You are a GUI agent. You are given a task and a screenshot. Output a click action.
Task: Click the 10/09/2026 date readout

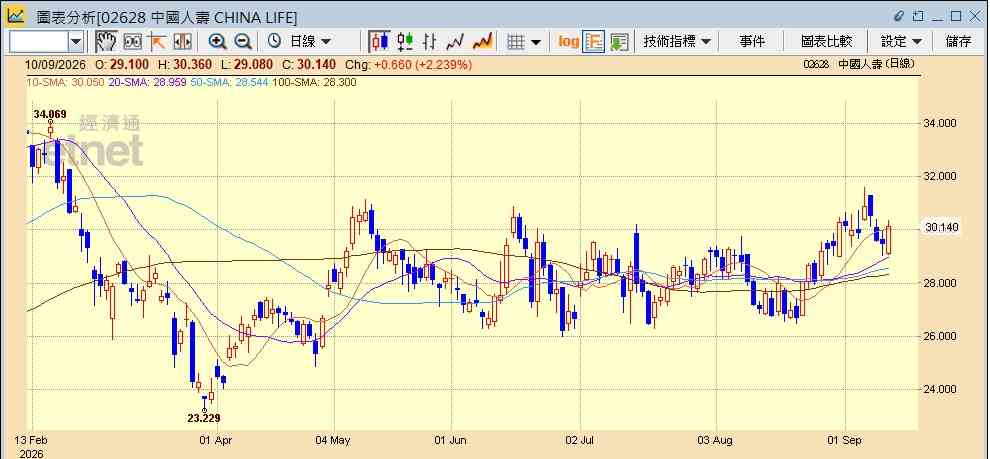(x=57, y=64)
